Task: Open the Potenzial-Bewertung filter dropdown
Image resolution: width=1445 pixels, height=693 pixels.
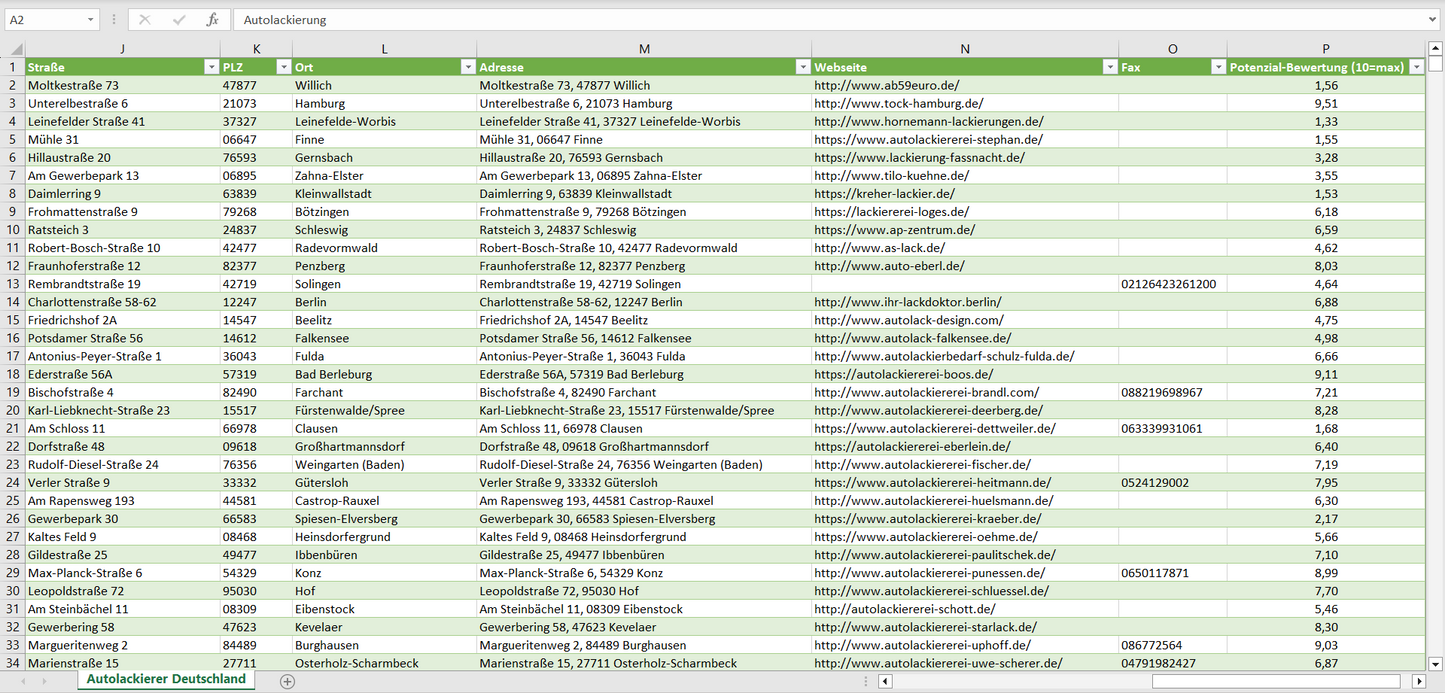Action: coord(1416,67)
